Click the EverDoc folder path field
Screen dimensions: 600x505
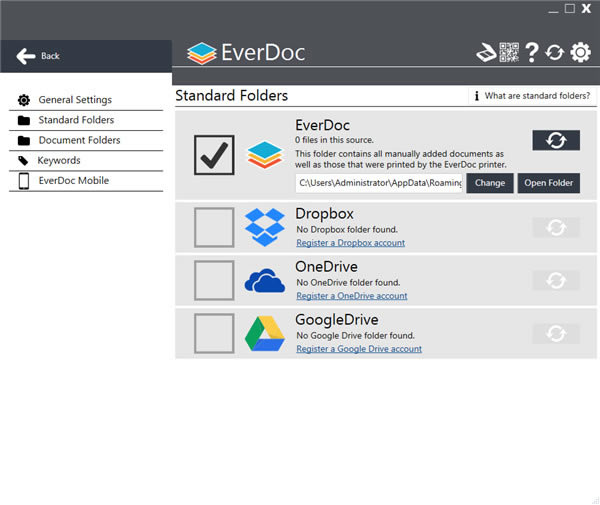click(379, 183)
